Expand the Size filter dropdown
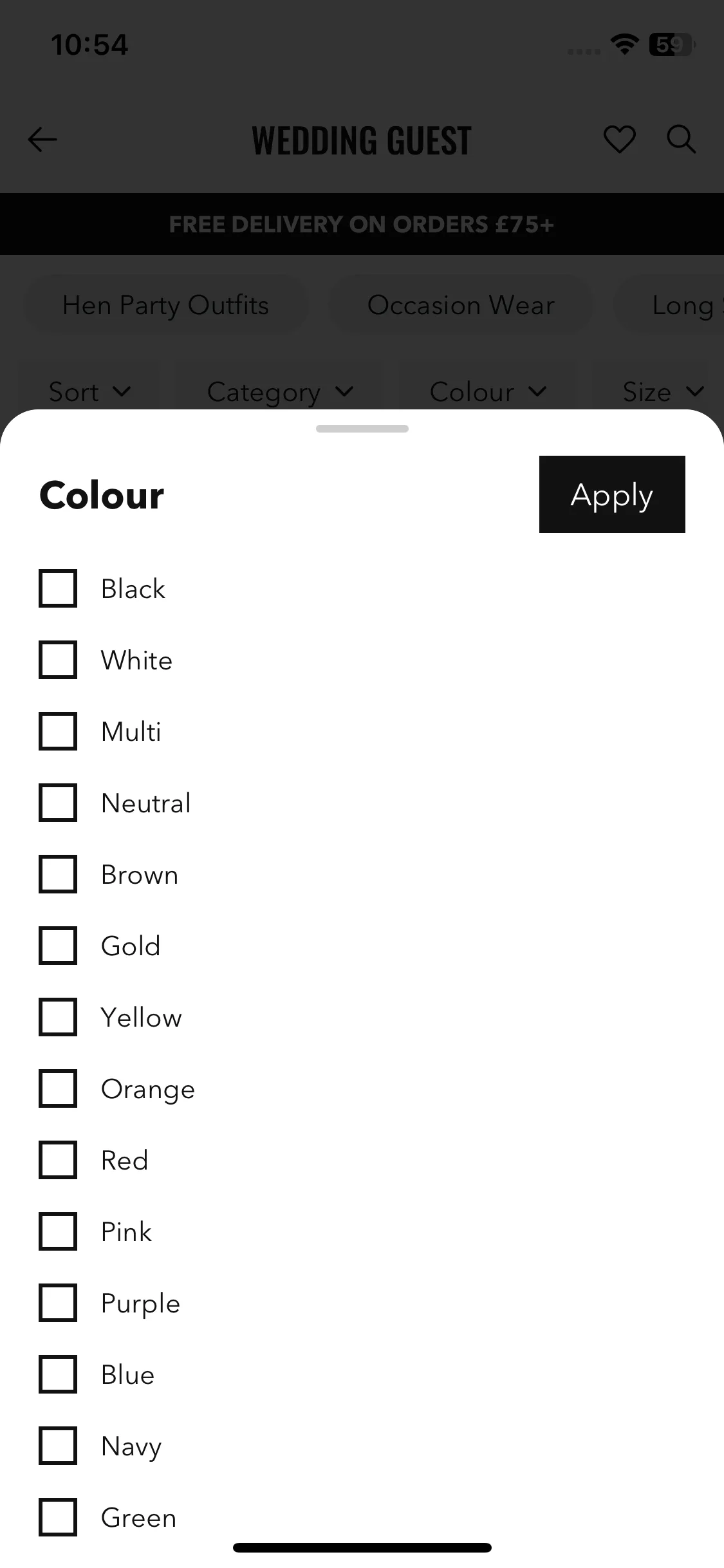This screenshot has height=1568, width=724. coord(663,391)
